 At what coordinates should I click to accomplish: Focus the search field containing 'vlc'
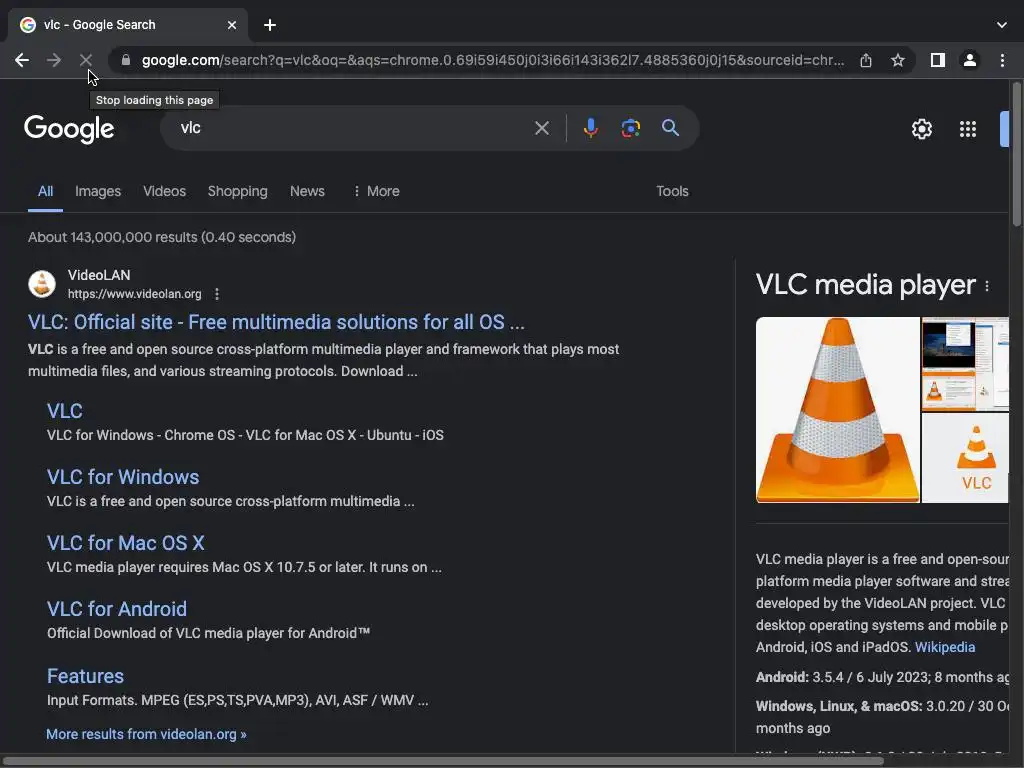pos(353,128)
